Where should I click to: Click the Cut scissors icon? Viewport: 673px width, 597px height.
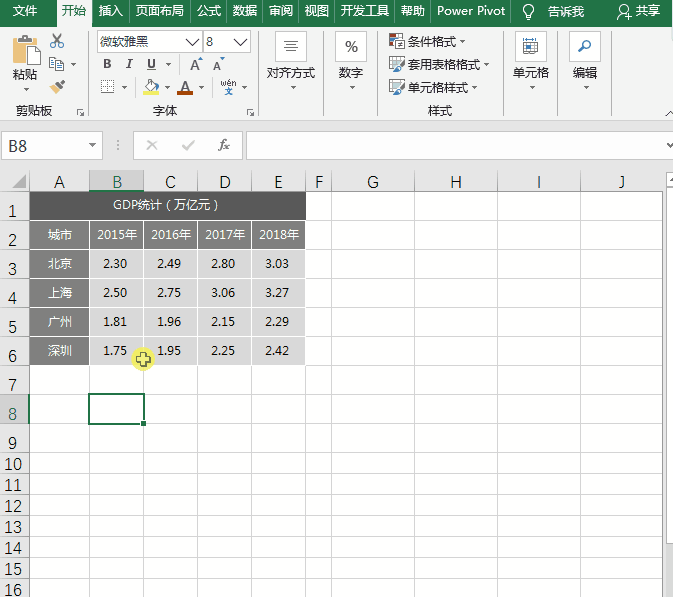pyautogui.click(x=57, y=41)
